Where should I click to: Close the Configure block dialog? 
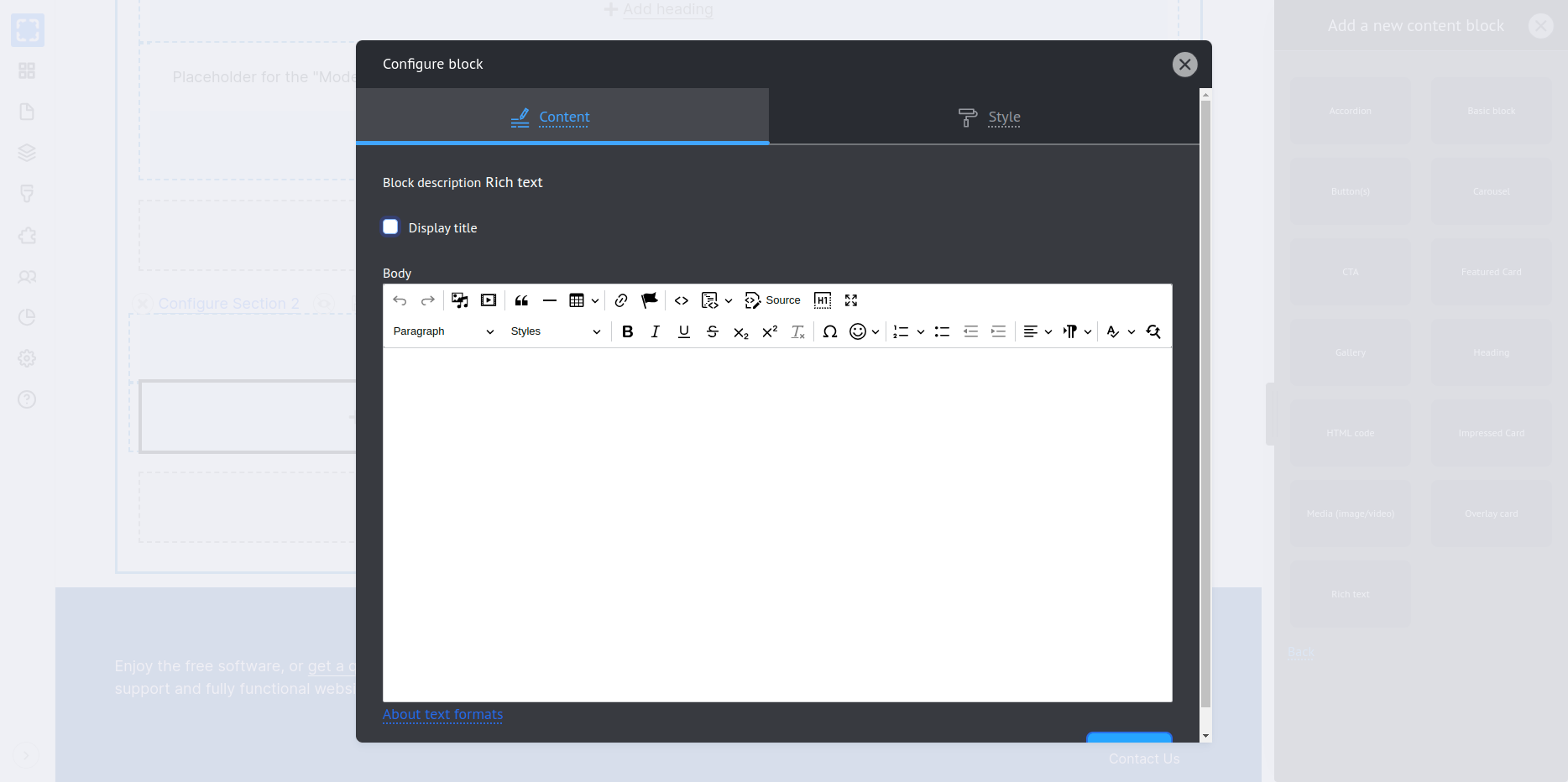(1184, 65)
